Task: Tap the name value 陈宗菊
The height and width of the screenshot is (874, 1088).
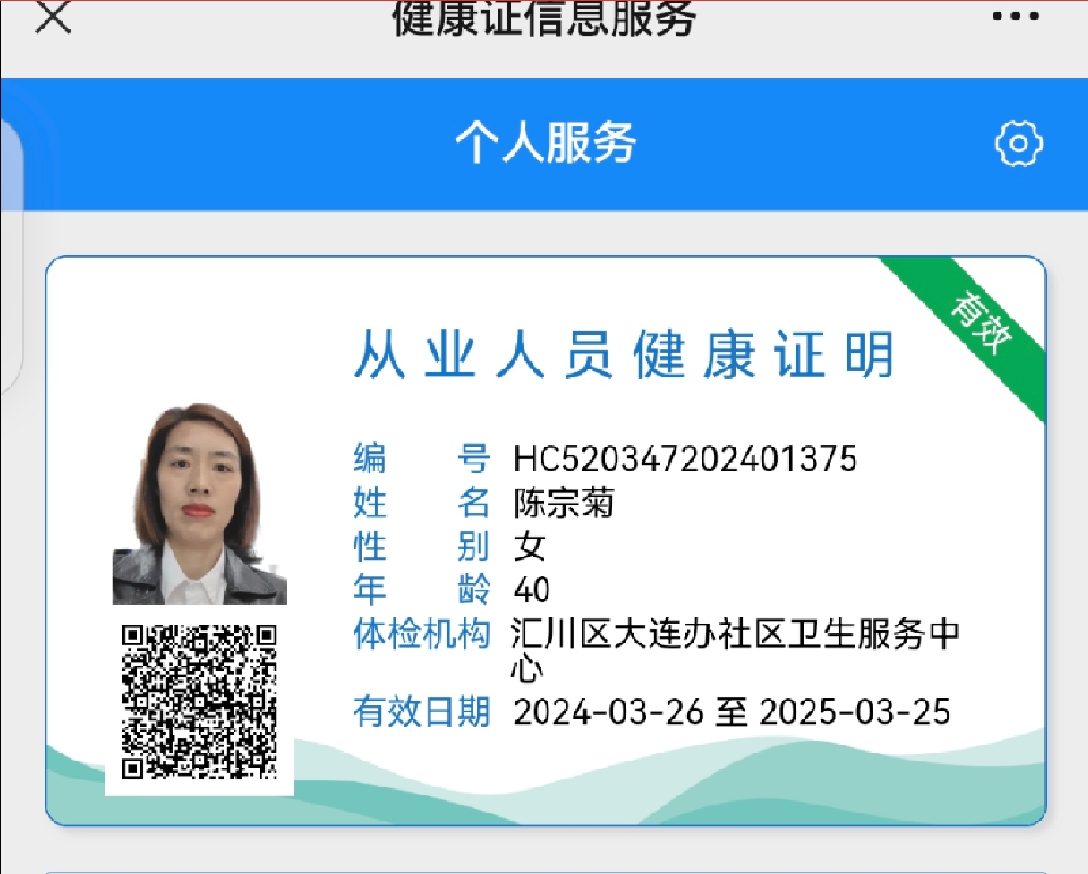Action: pos(563,503)
